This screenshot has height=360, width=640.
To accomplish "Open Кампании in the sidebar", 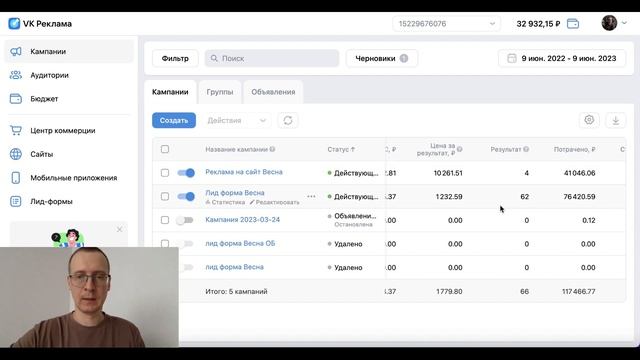I will point(69,51).
